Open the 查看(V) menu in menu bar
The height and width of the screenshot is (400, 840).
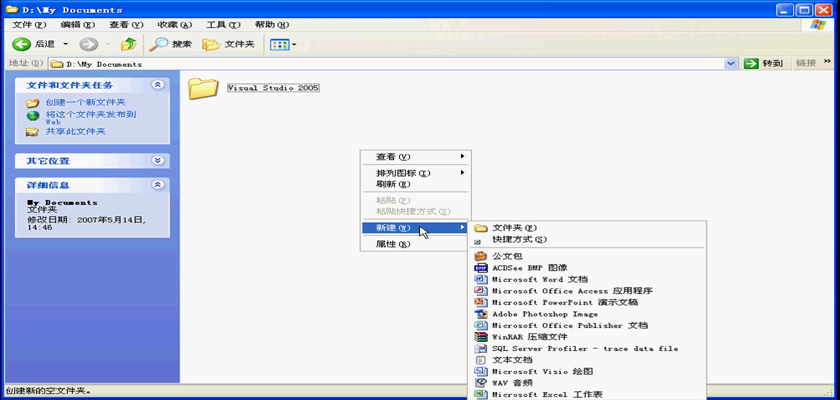click(x=126, y=25)
